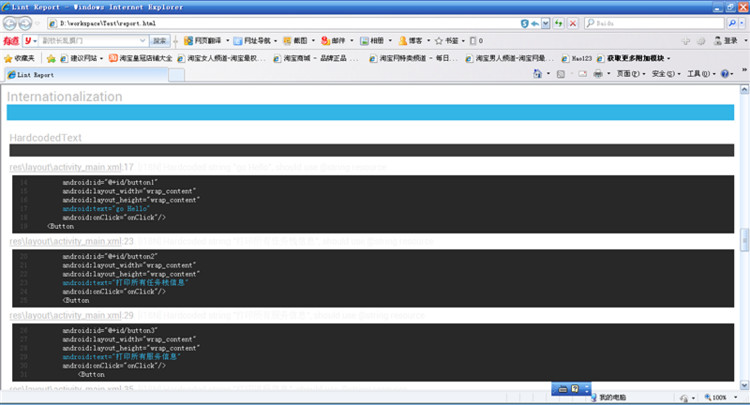The height and width of the screenshot is (405, 750).
Task: Open the search provider dropdown arrow
Action: 742,23
